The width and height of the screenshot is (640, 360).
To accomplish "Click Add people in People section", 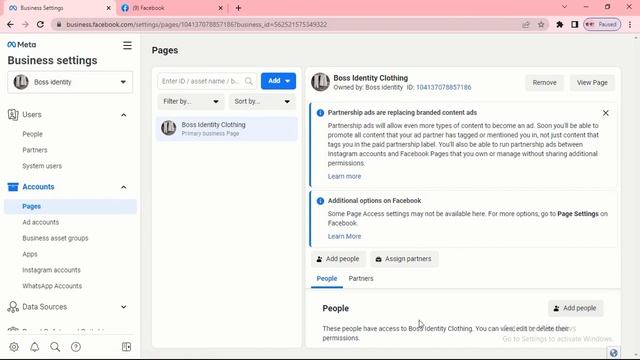I will click(x=576, y=308).
